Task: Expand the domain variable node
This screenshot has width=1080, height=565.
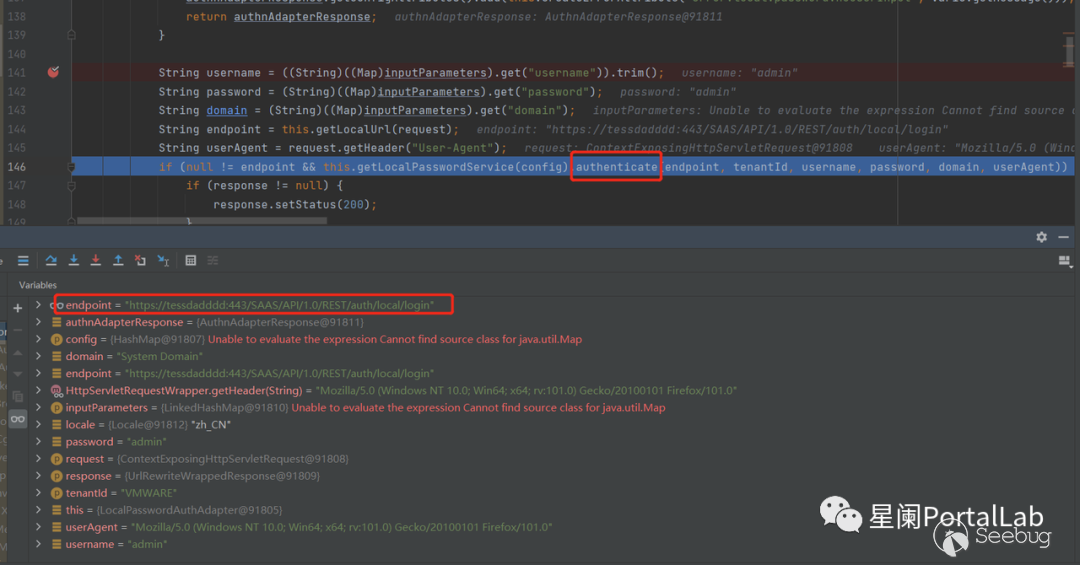Action: 39,356
